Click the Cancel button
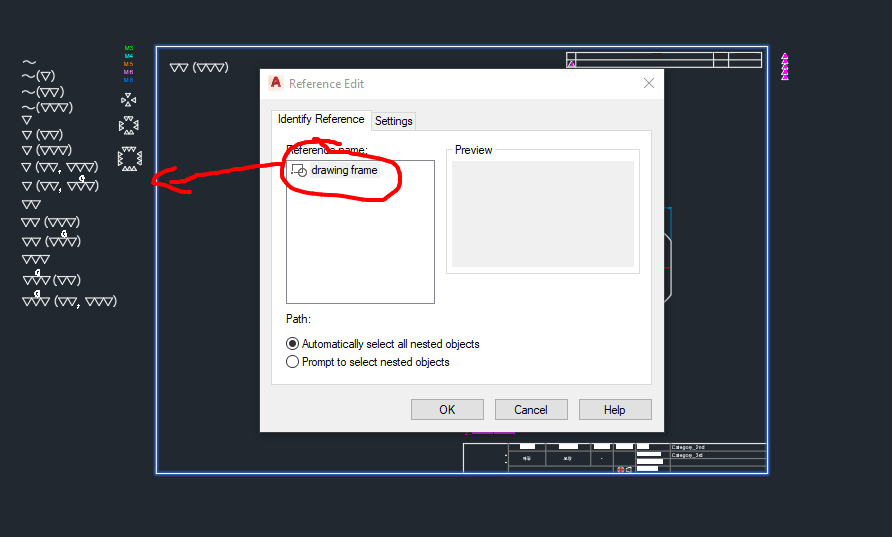892x537 pixels. 531,410
